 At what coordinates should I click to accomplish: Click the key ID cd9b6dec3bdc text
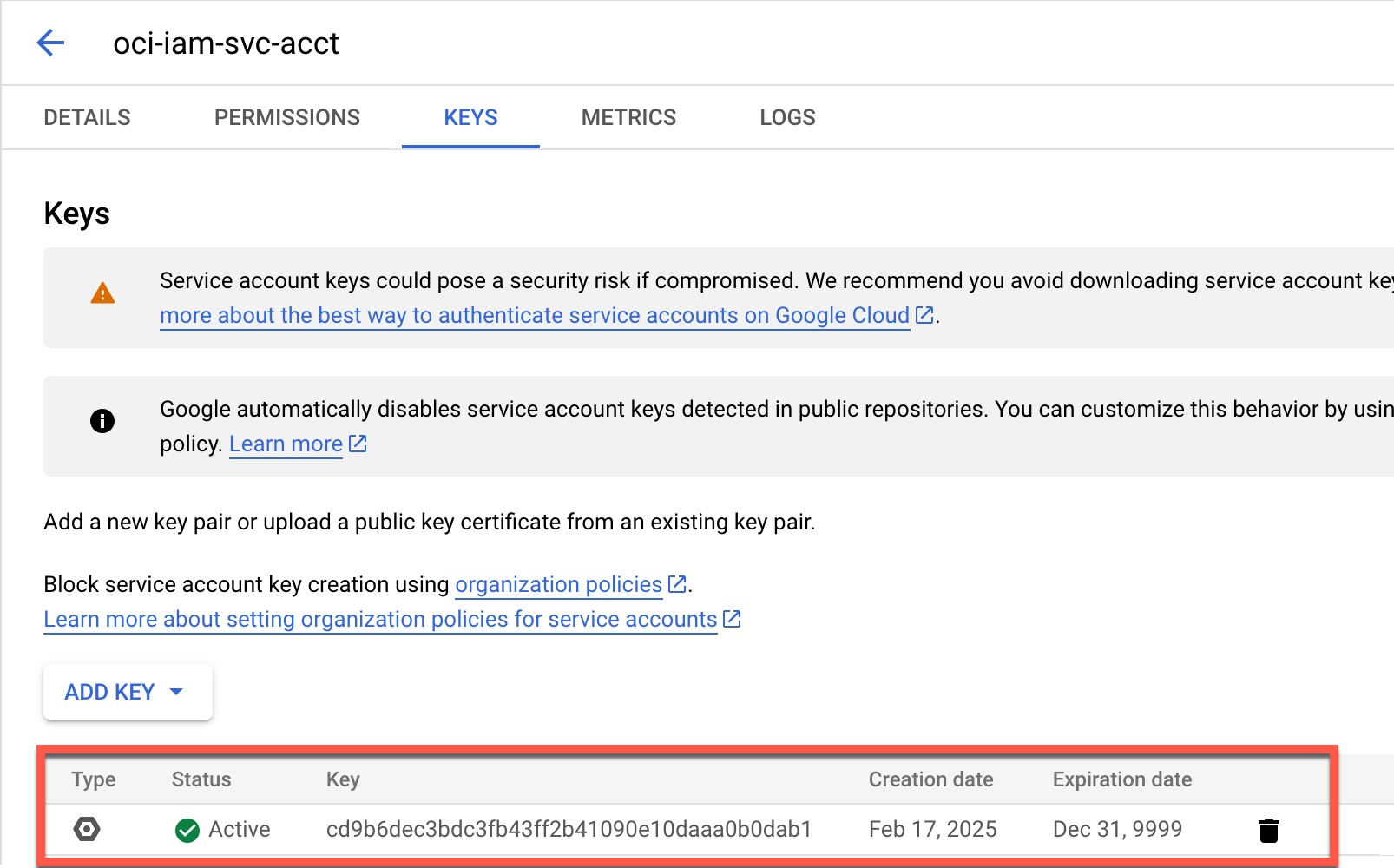coord(569,829)
